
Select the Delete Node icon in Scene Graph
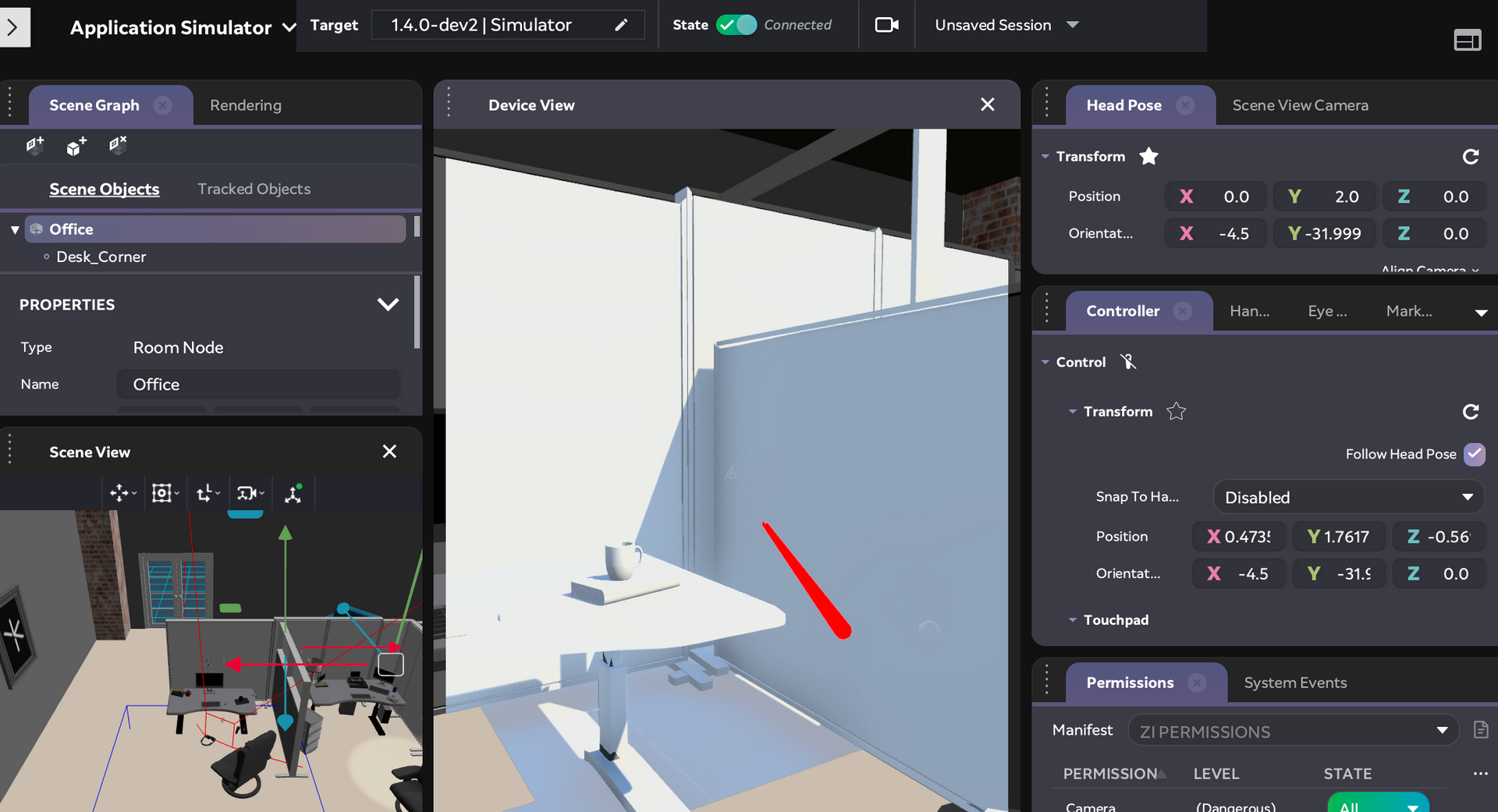pyautogui.click(x=119, y=146)
